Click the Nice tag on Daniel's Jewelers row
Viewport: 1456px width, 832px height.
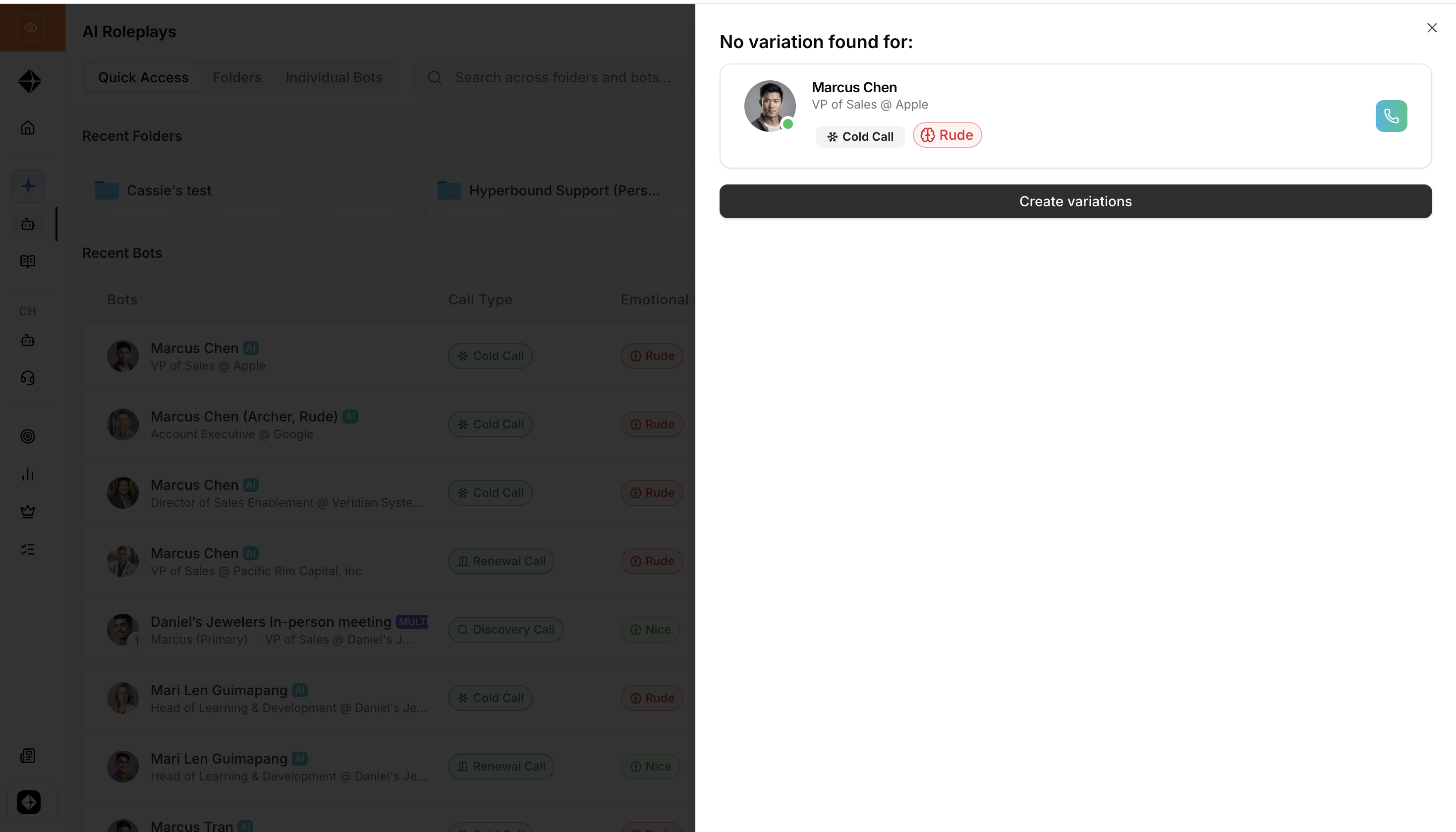pyautogui.click(x=650, y=629)
